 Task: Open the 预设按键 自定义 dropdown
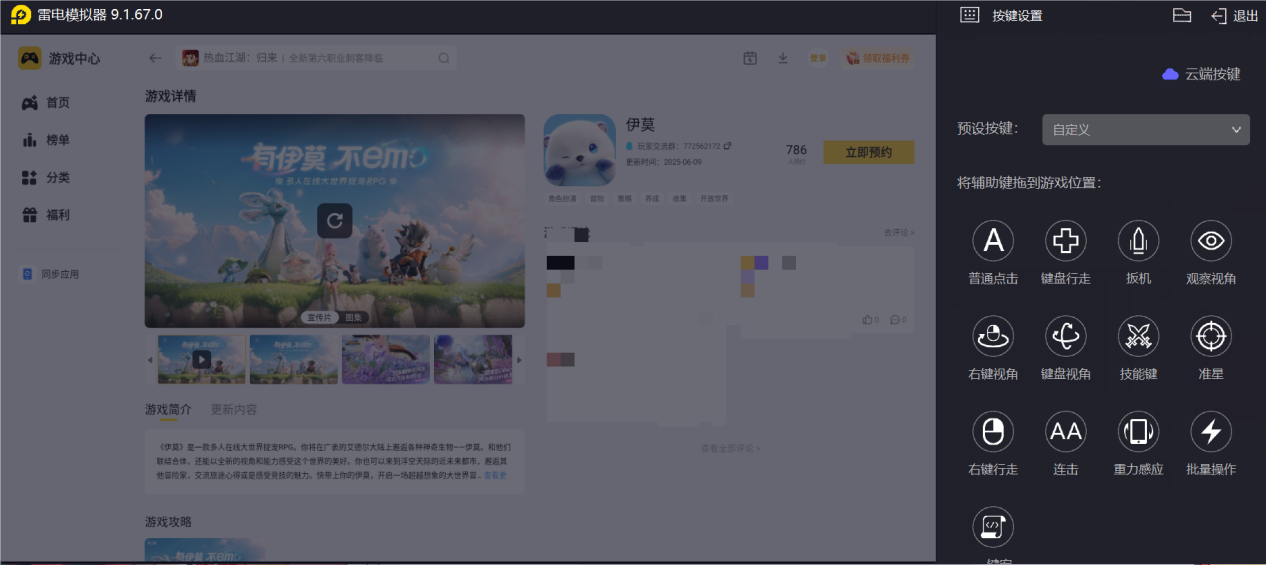[x=1146, y=129]
